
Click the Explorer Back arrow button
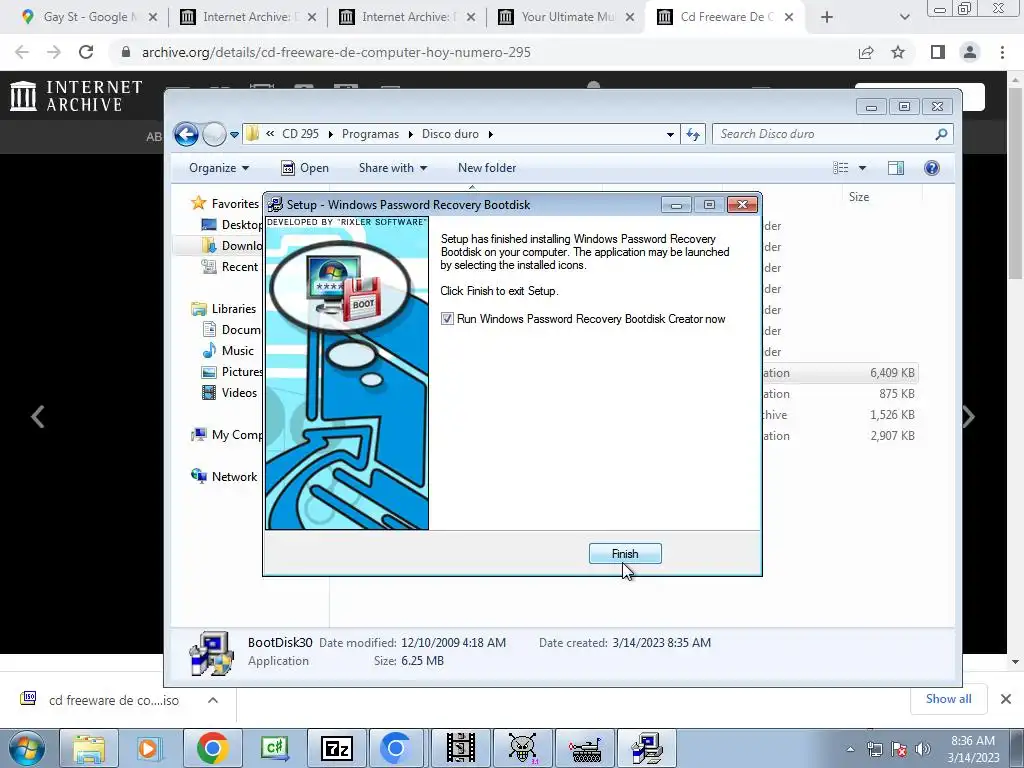[186, 135]
